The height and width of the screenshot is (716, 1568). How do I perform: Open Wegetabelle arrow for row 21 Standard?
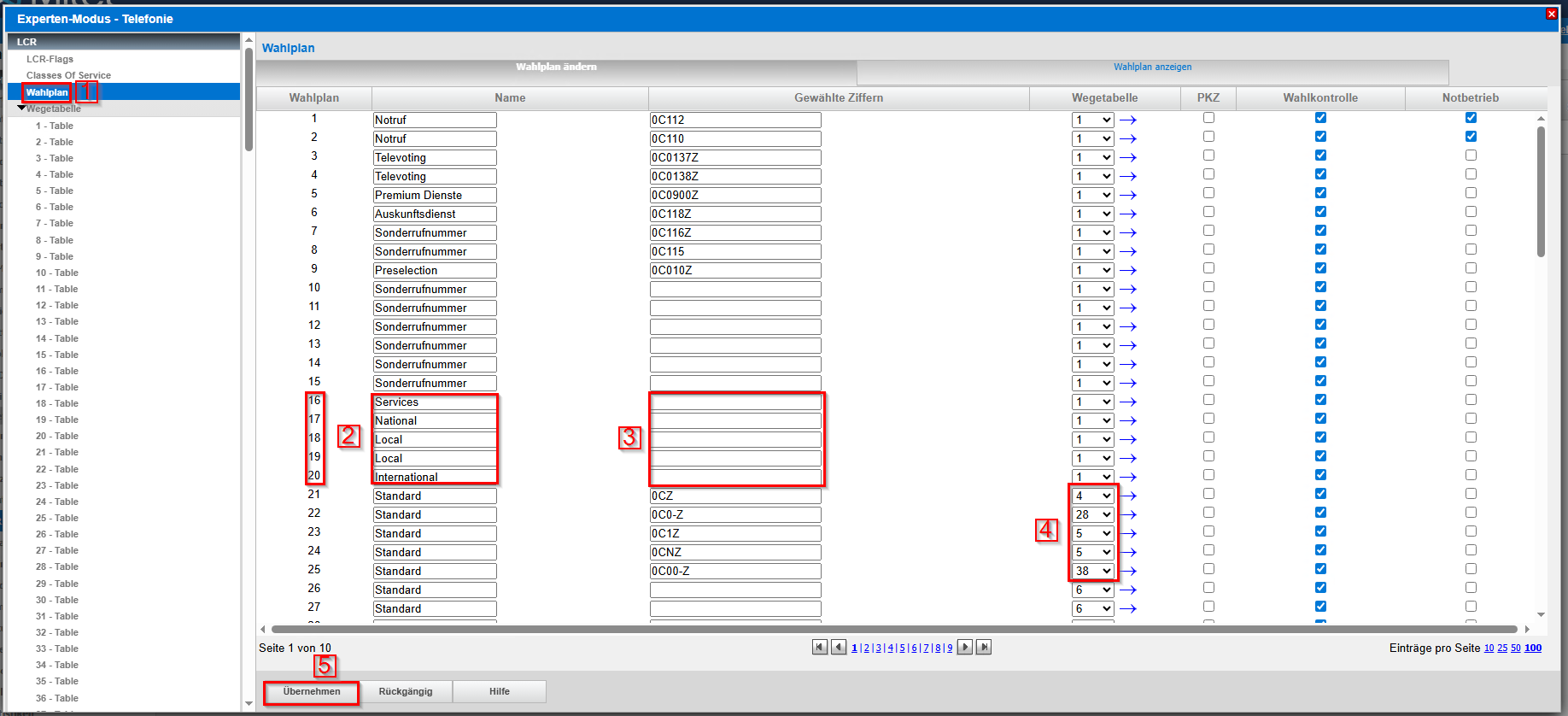(x=1128, y=496)
